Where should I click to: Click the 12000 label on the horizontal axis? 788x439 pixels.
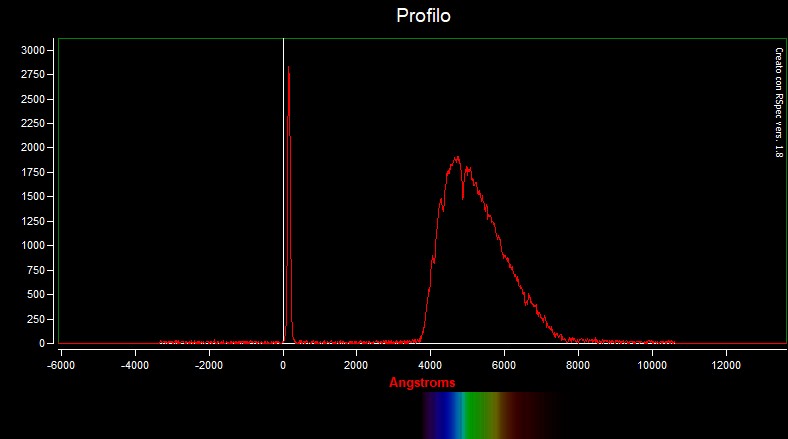[725, 365]
